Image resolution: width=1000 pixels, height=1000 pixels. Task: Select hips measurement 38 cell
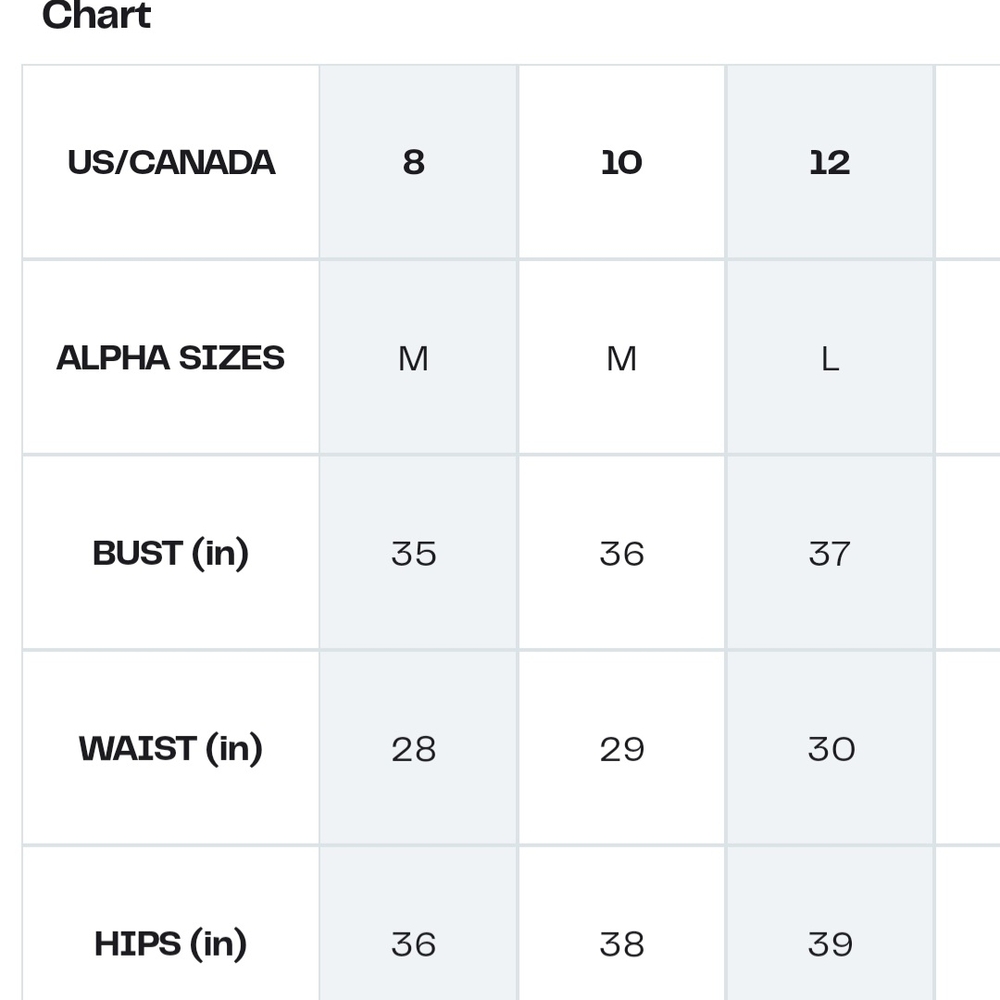pyautogui.click(x=622, y=943)
